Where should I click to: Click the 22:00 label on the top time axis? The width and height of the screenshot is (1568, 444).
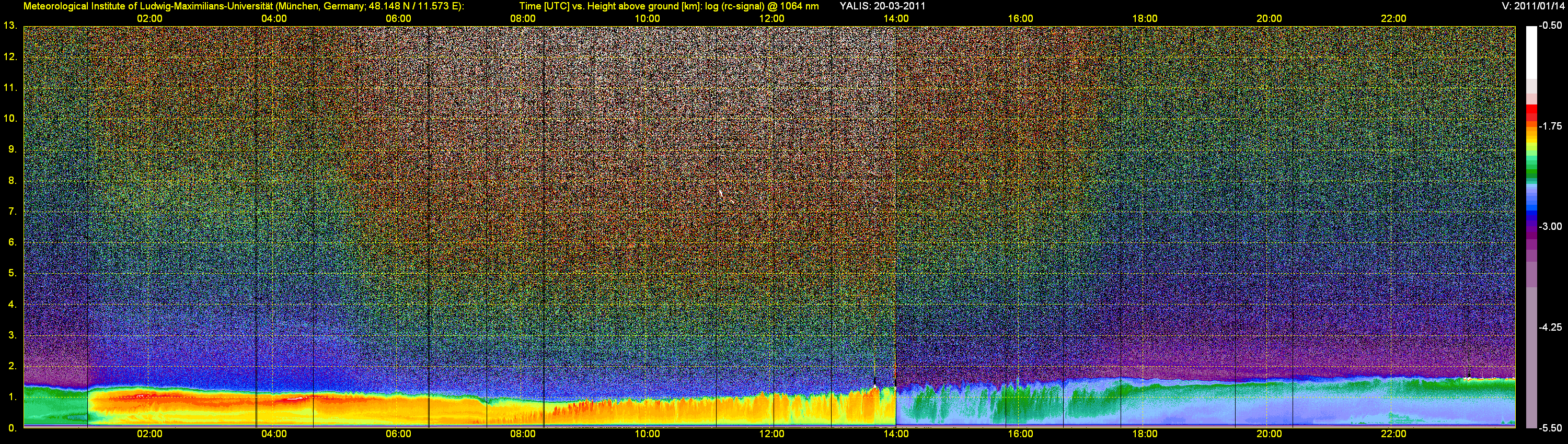(x=1393, y=19)
